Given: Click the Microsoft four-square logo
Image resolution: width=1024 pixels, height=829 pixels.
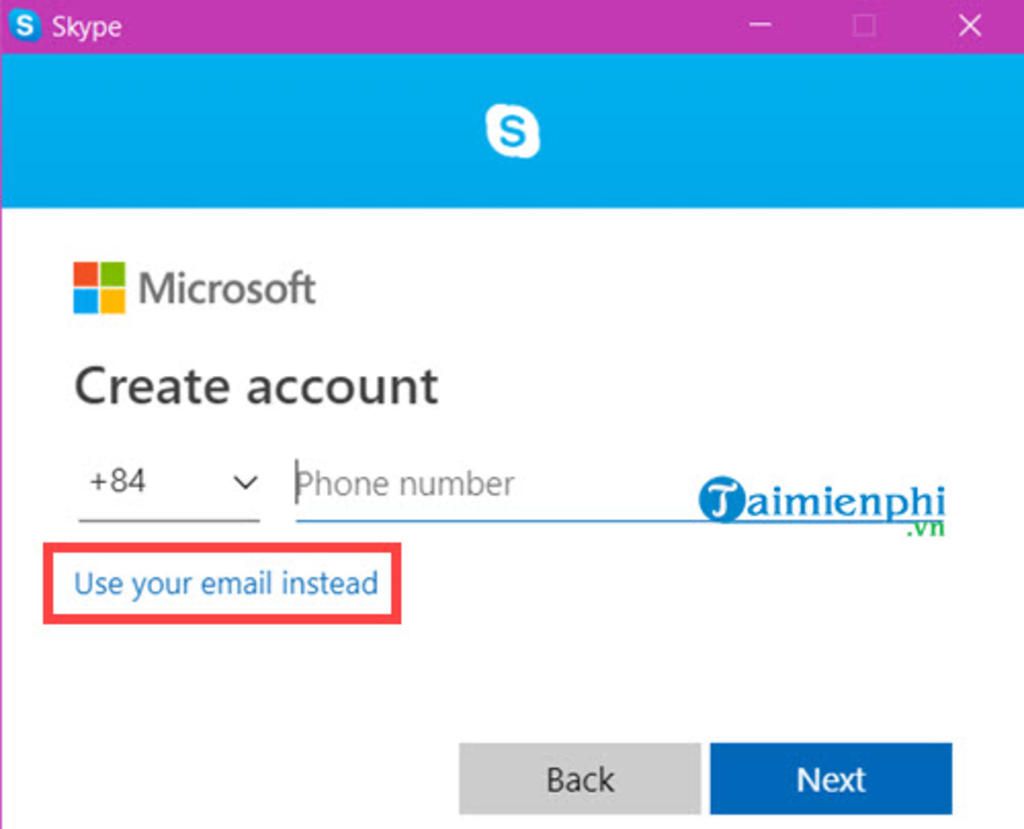Looking at the screenshot, I should (99, 288).
